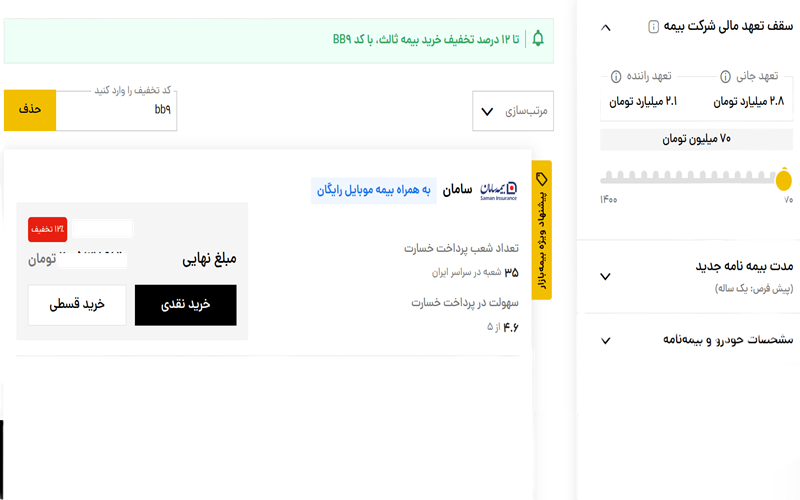The image size is (800, 500).
Task: Click the bell notification icon in green banner
Action: point(538,39)
